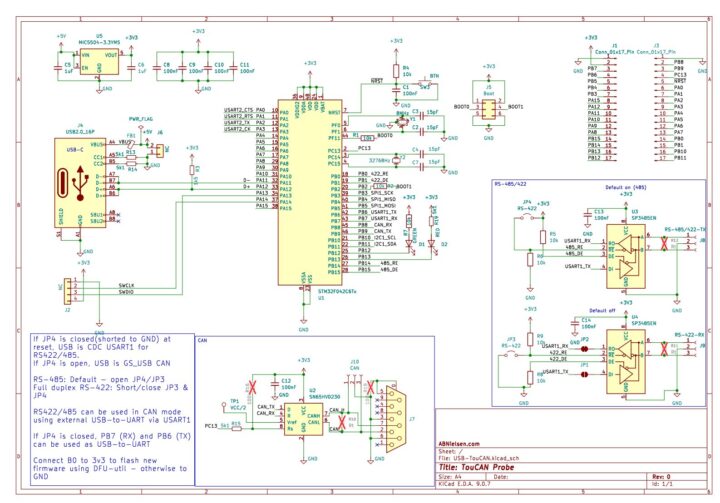This screenshot has height=503, width=720.
Task: Click the USB-C connector J4 symbol
Action: click(80, 182)
